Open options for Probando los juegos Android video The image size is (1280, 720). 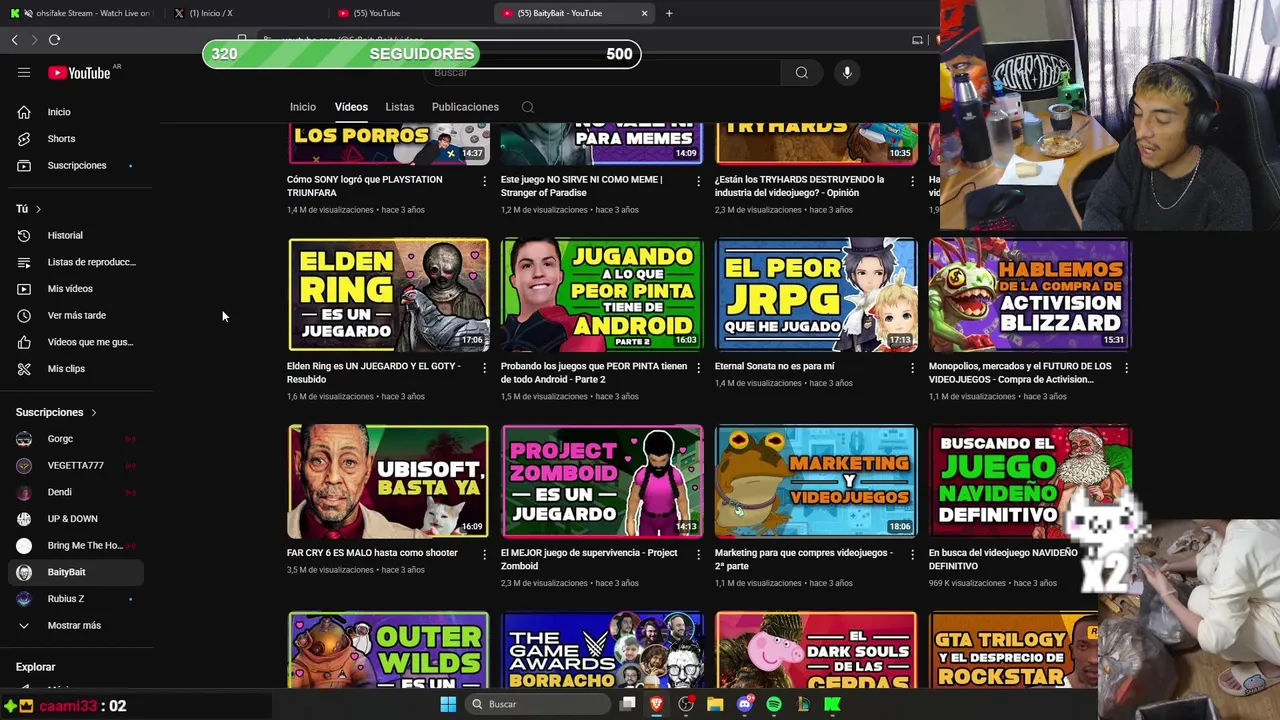(x=698, y=368)
